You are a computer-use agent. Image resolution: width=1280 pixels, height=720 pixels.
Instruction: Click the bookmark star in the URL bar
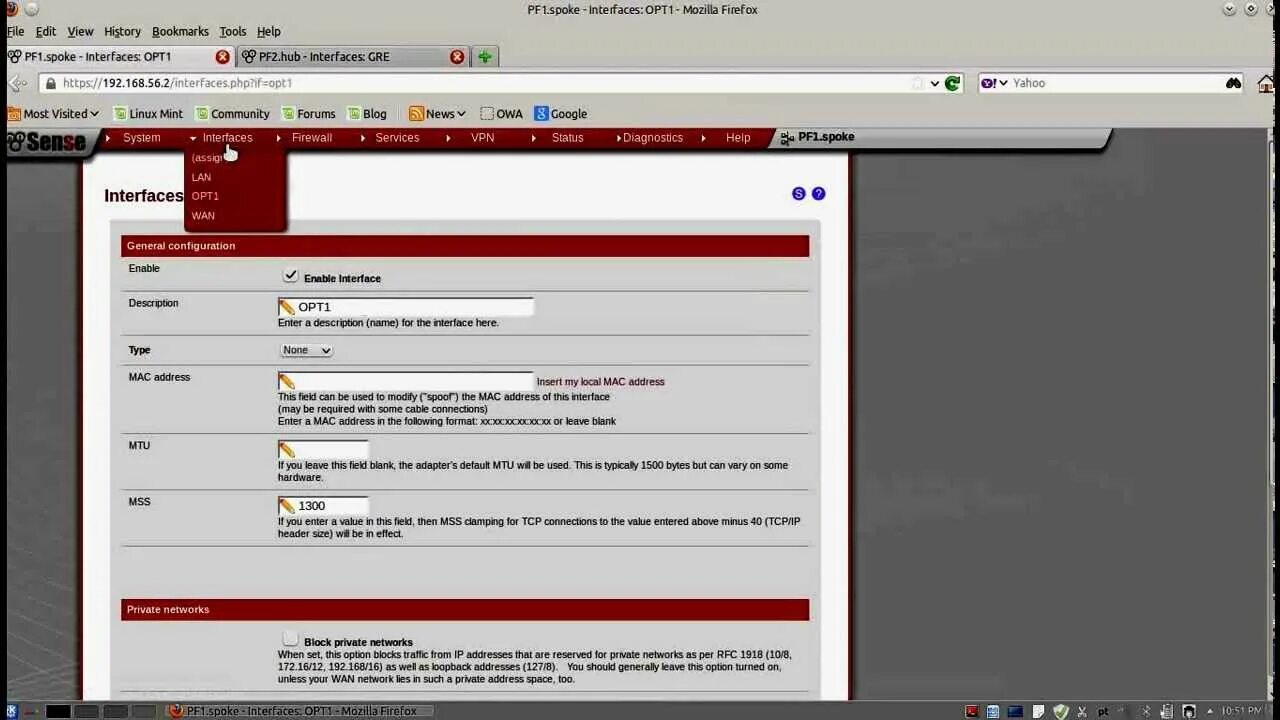[x=917, y=84]
